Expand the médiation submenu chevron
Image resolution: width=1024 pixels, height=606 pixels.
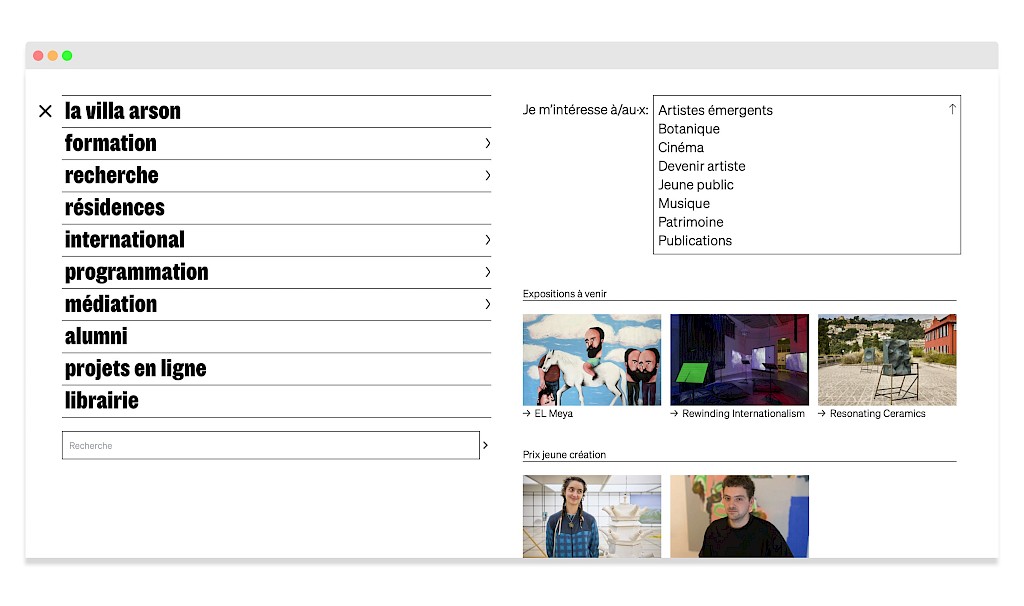pos(487,304)
